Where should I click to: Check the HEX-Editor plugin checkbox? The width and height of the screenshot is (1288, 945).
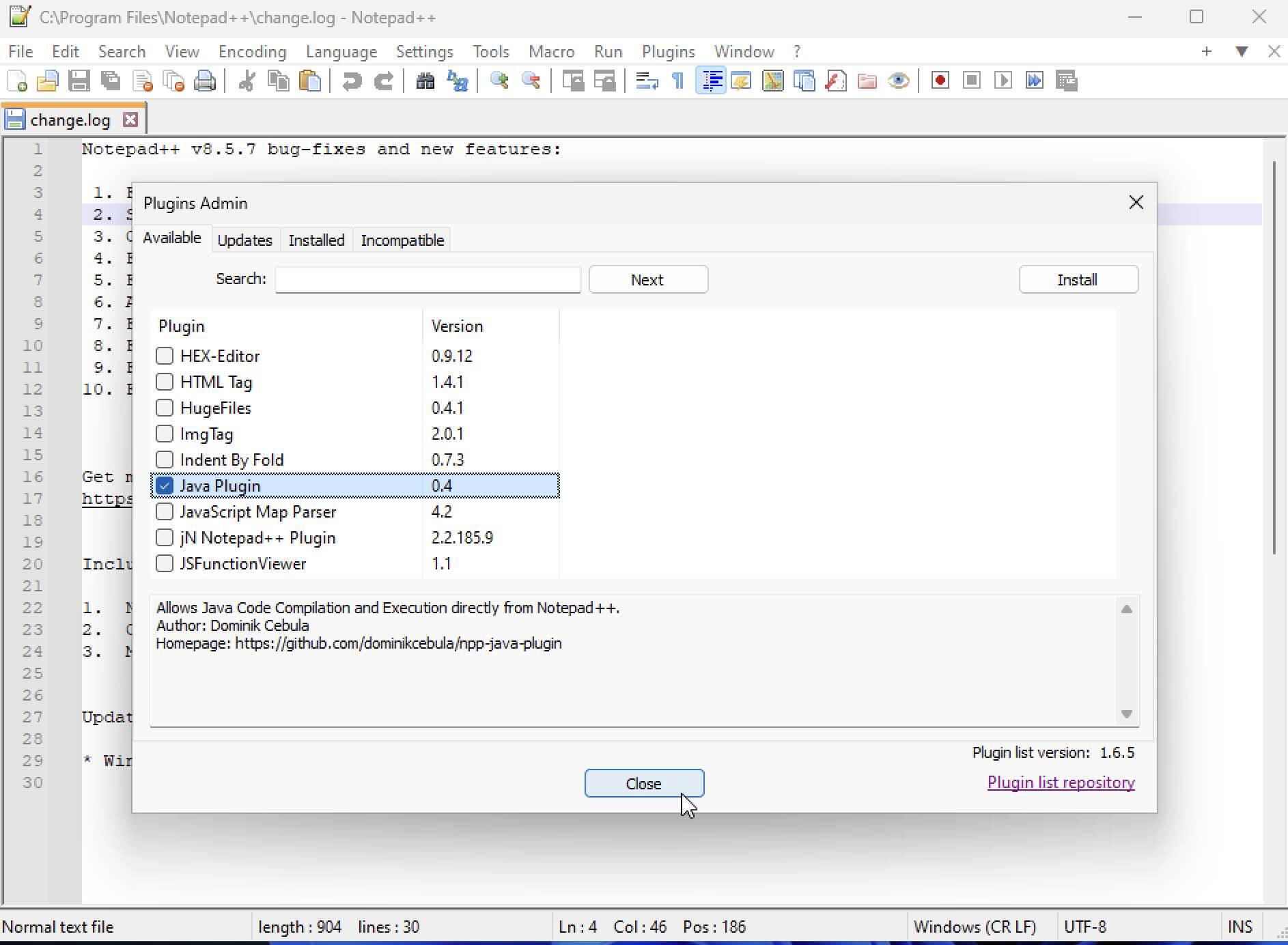pos(165,356)
